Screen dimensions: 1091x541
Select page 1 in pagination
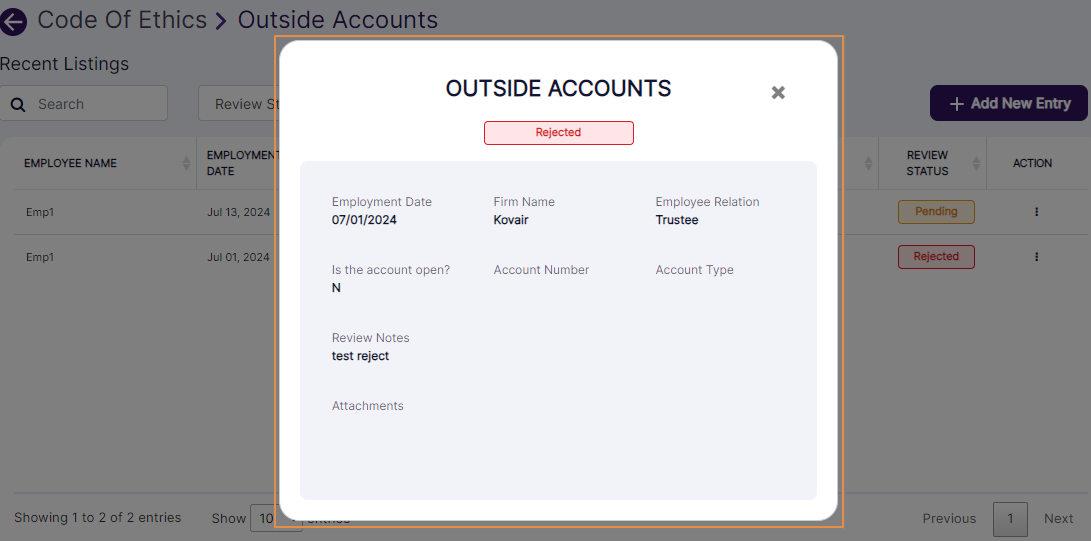(1010, 518)
